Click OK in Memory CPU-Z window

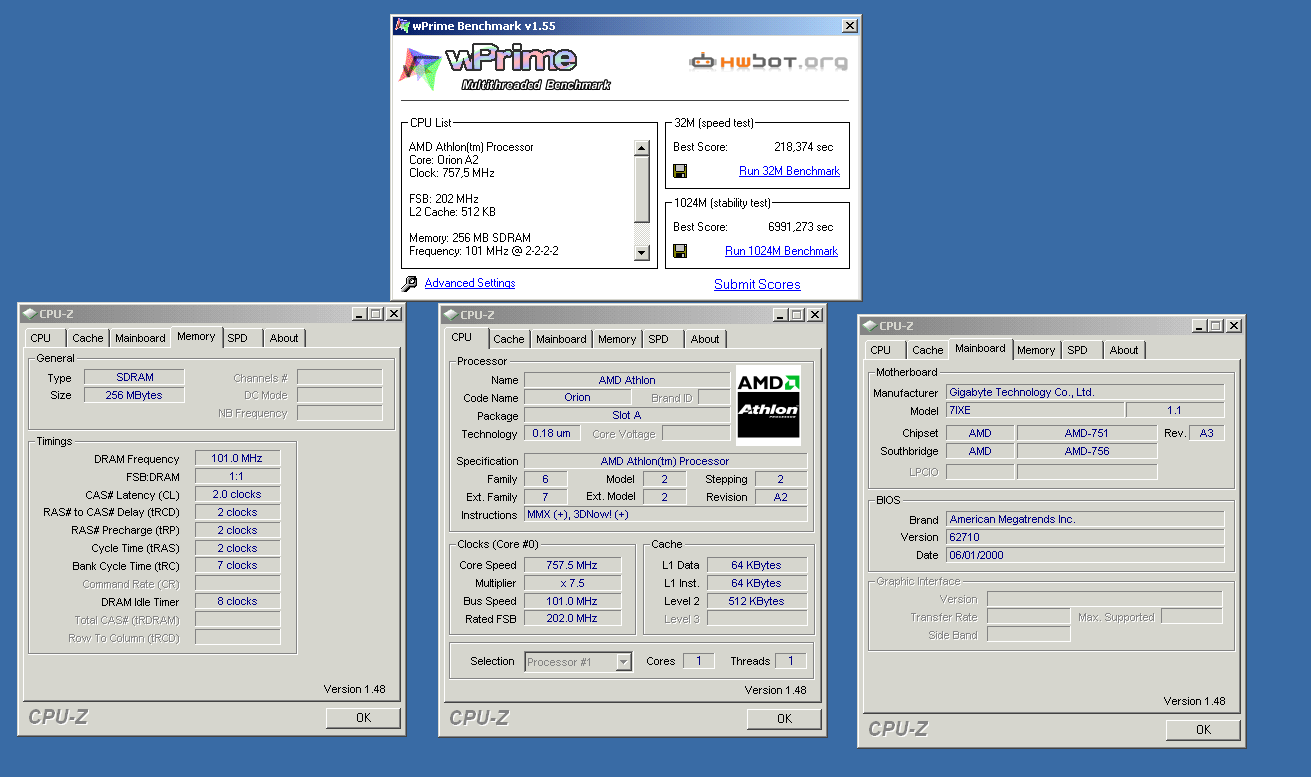click(x=363, y=717)
